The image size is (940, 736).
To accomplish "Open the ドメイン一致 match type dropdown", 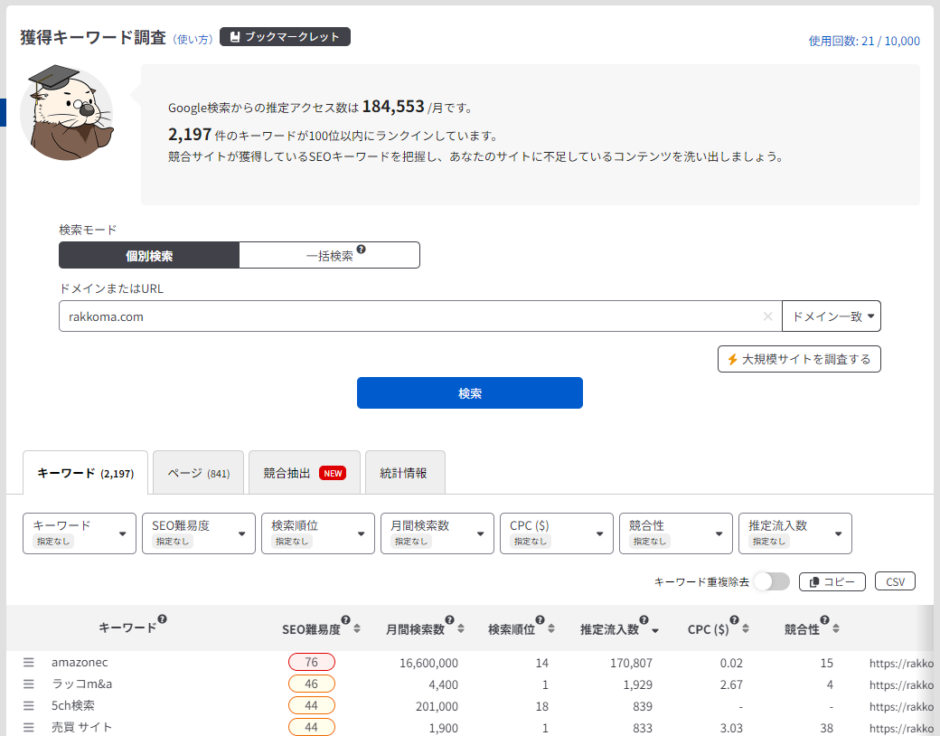I will coord(831,316).
